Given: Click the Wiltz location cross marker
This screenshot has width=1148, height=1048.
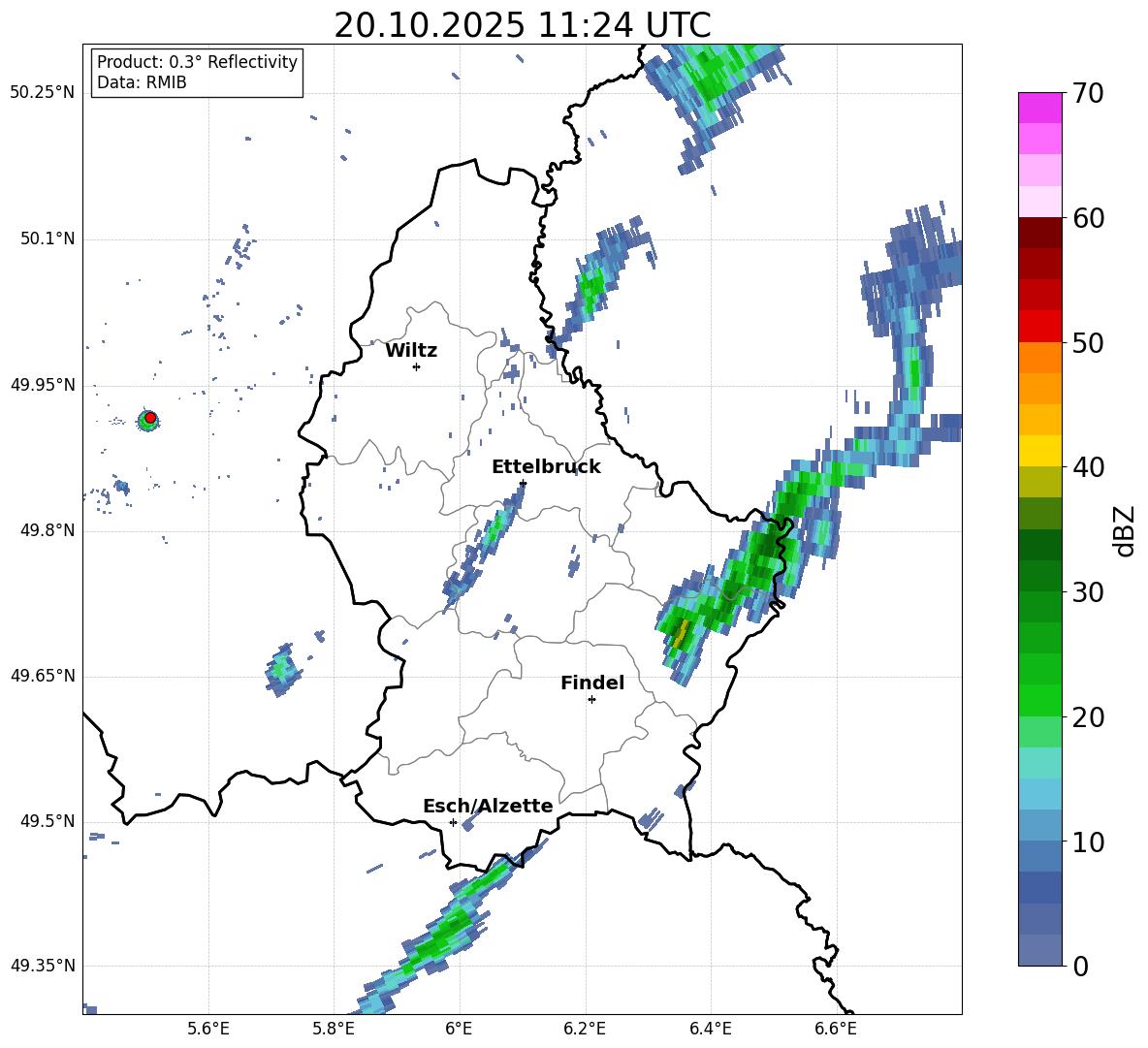Looking at the screenshot, I should pos(416,366).
